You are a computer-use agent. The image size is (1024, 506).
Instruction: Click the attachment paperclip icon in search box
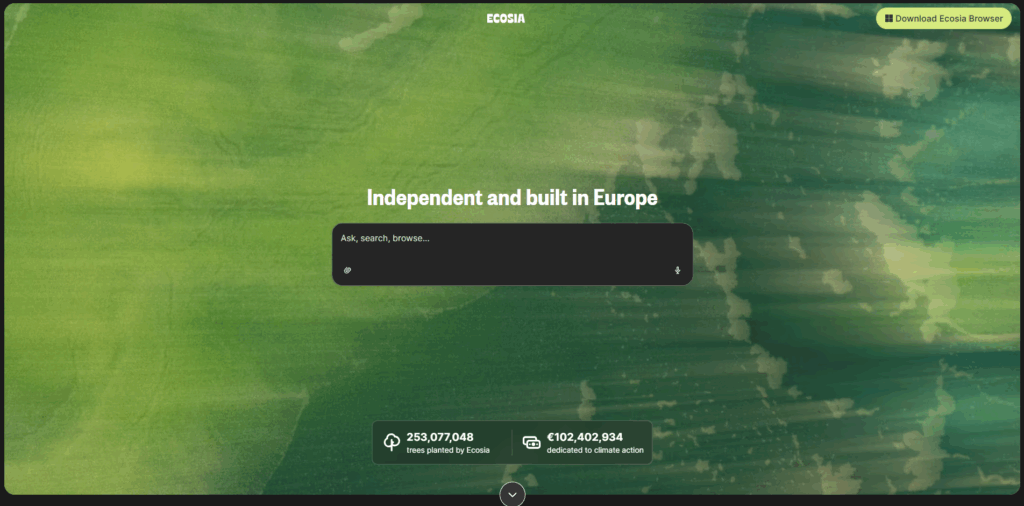[347, 270]
